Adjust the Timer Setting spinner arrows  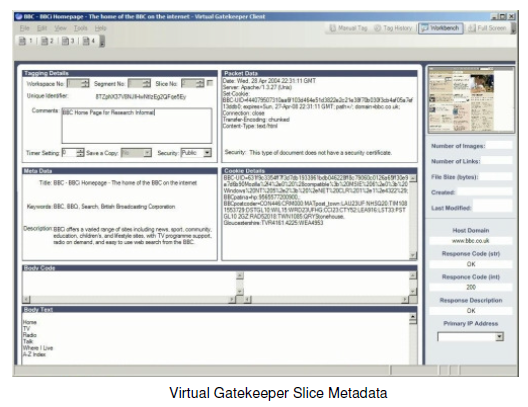(80, 153)
